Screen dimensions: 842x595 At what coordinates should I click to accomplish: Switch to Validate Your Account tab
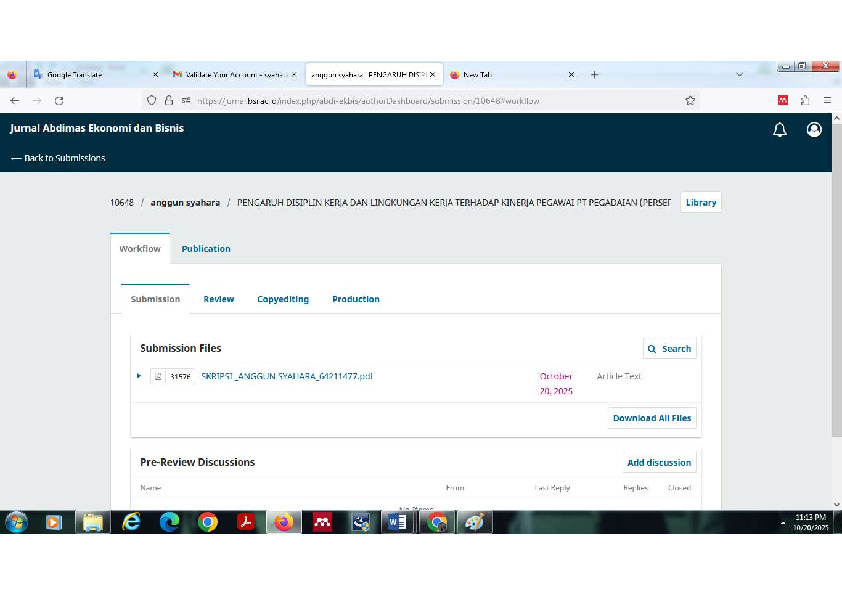coord(234,75)
